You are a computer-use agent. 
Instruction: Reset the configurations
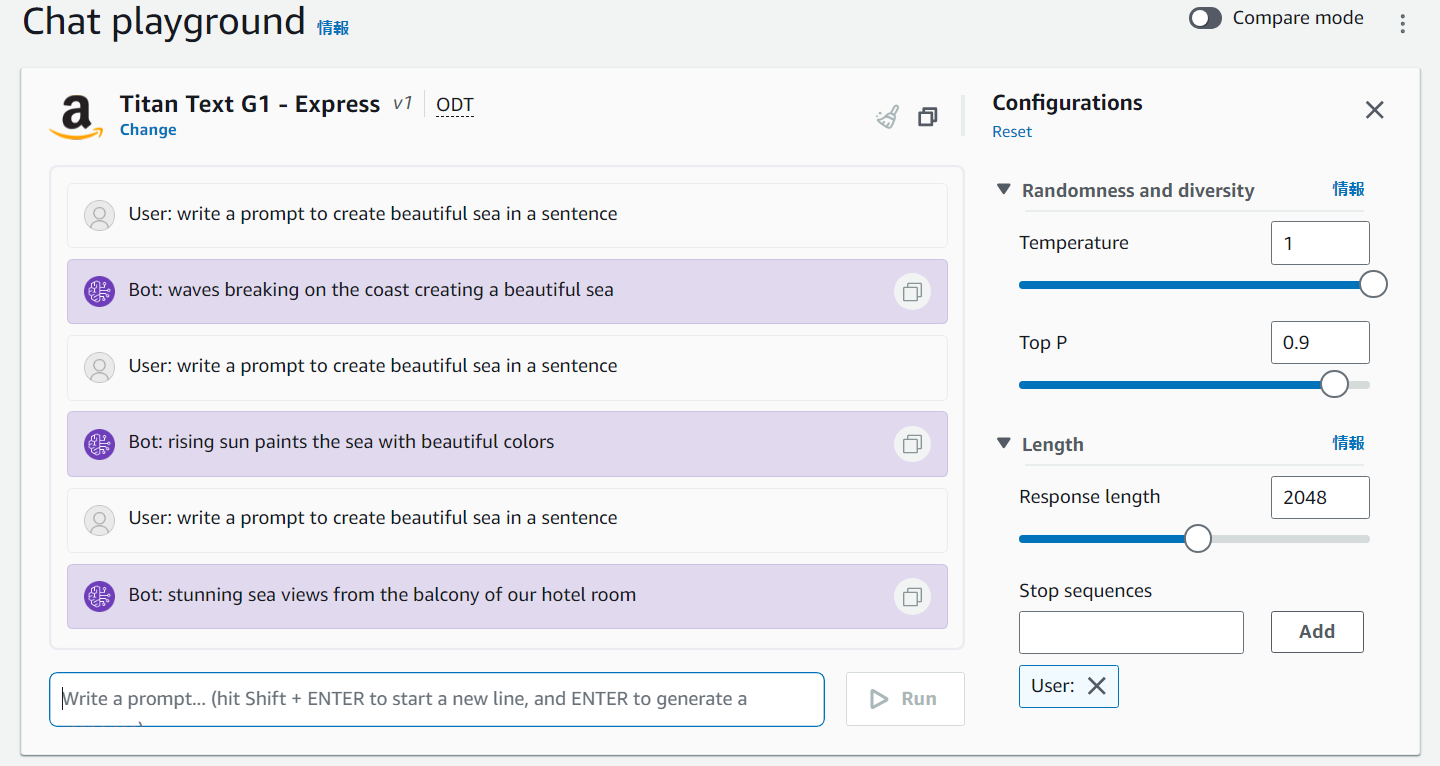1012,132
